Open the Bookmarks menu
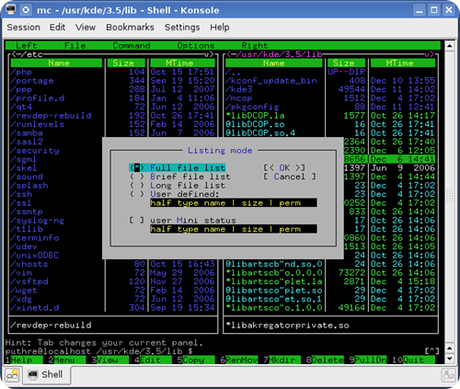460x389 pixels. pos(130,27)
